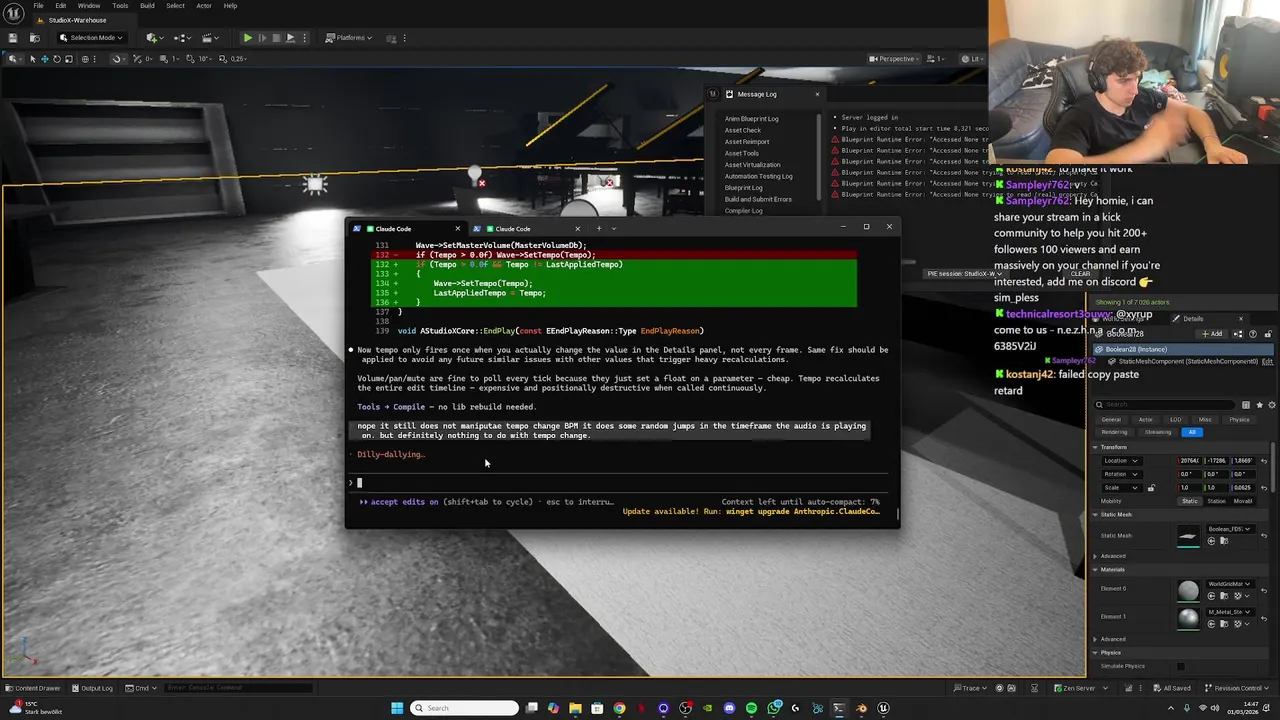Image resolution: width=1280 pixels, height=720 pixels.
Task: Open the Actor menu
Action: point(204,6)
